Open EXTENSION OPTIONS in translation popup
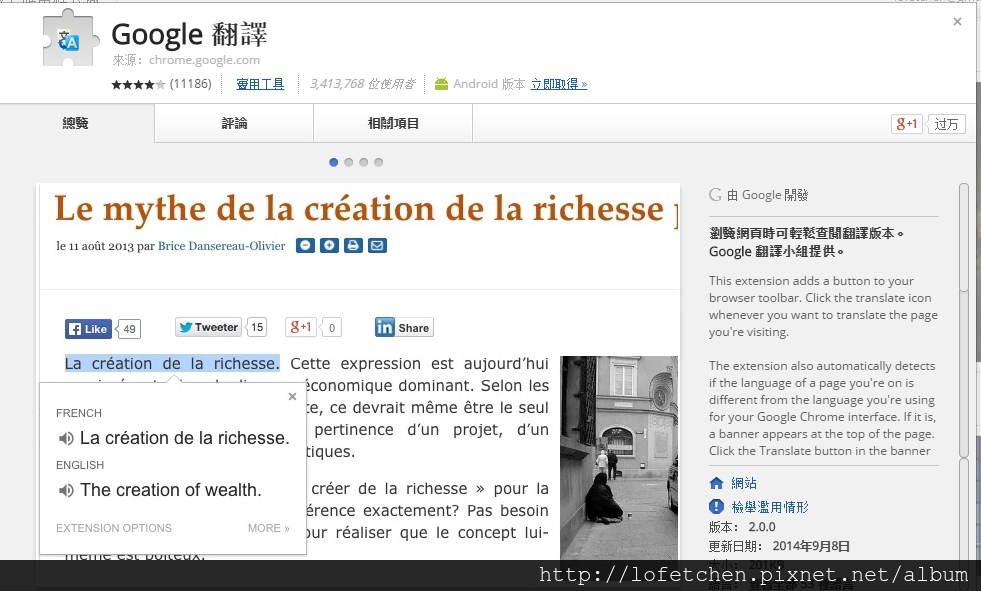Image resolution: width=981 pixels, height=591 pixels. pos(114,528)
